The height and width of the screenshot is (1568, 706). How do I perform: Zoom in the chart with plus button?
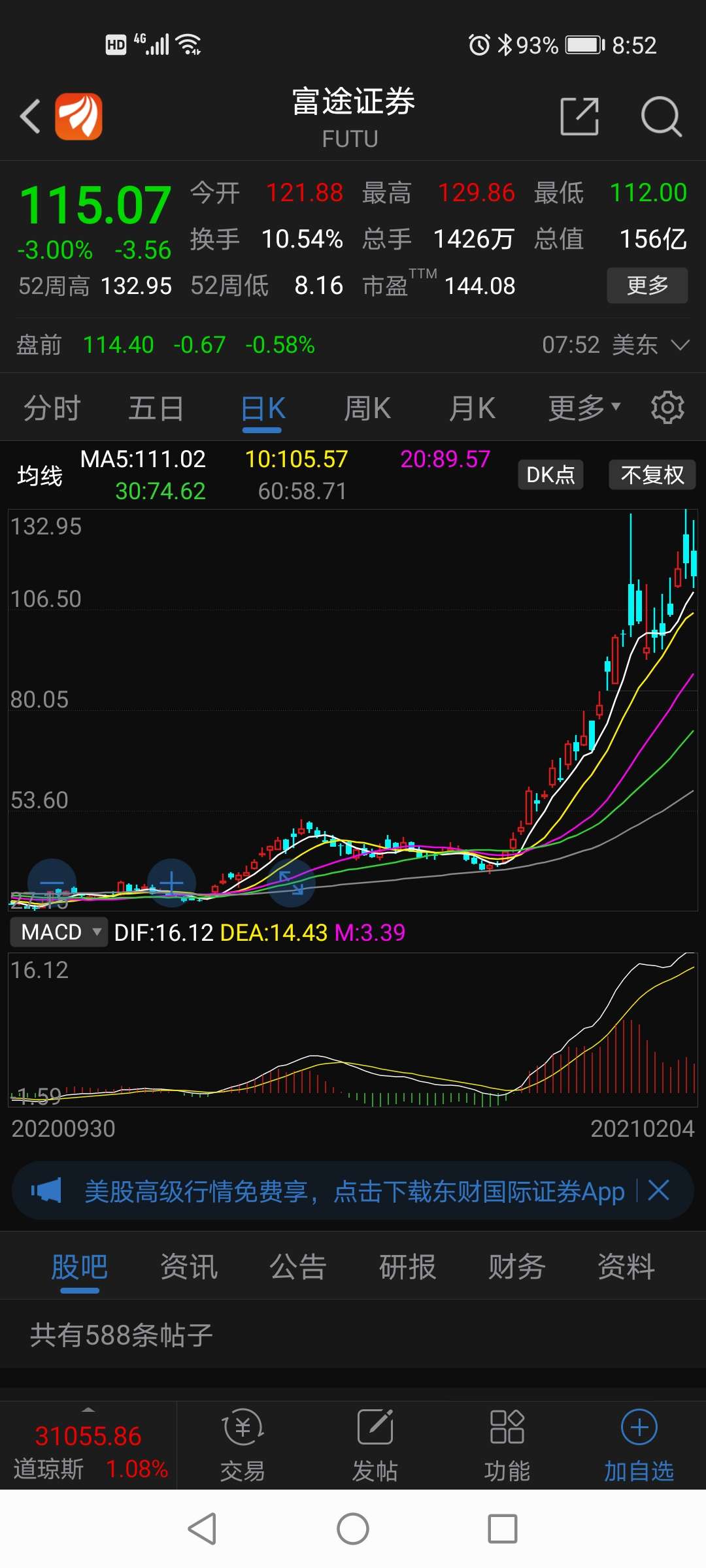click(171, 883)
